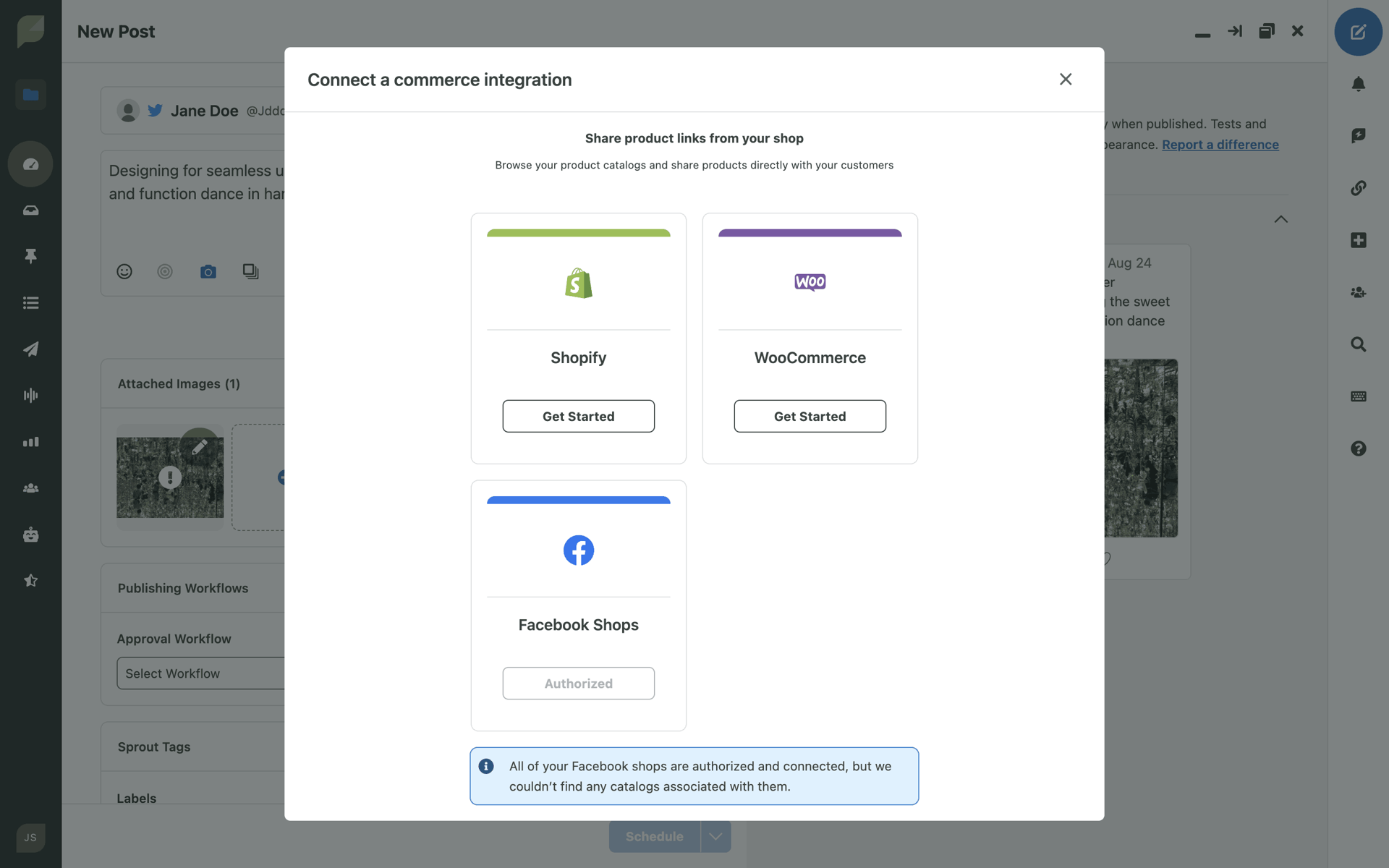1389x868 pixels.
Task: Click the Sprout Tags heading
Action: click(x=154, y=746)
